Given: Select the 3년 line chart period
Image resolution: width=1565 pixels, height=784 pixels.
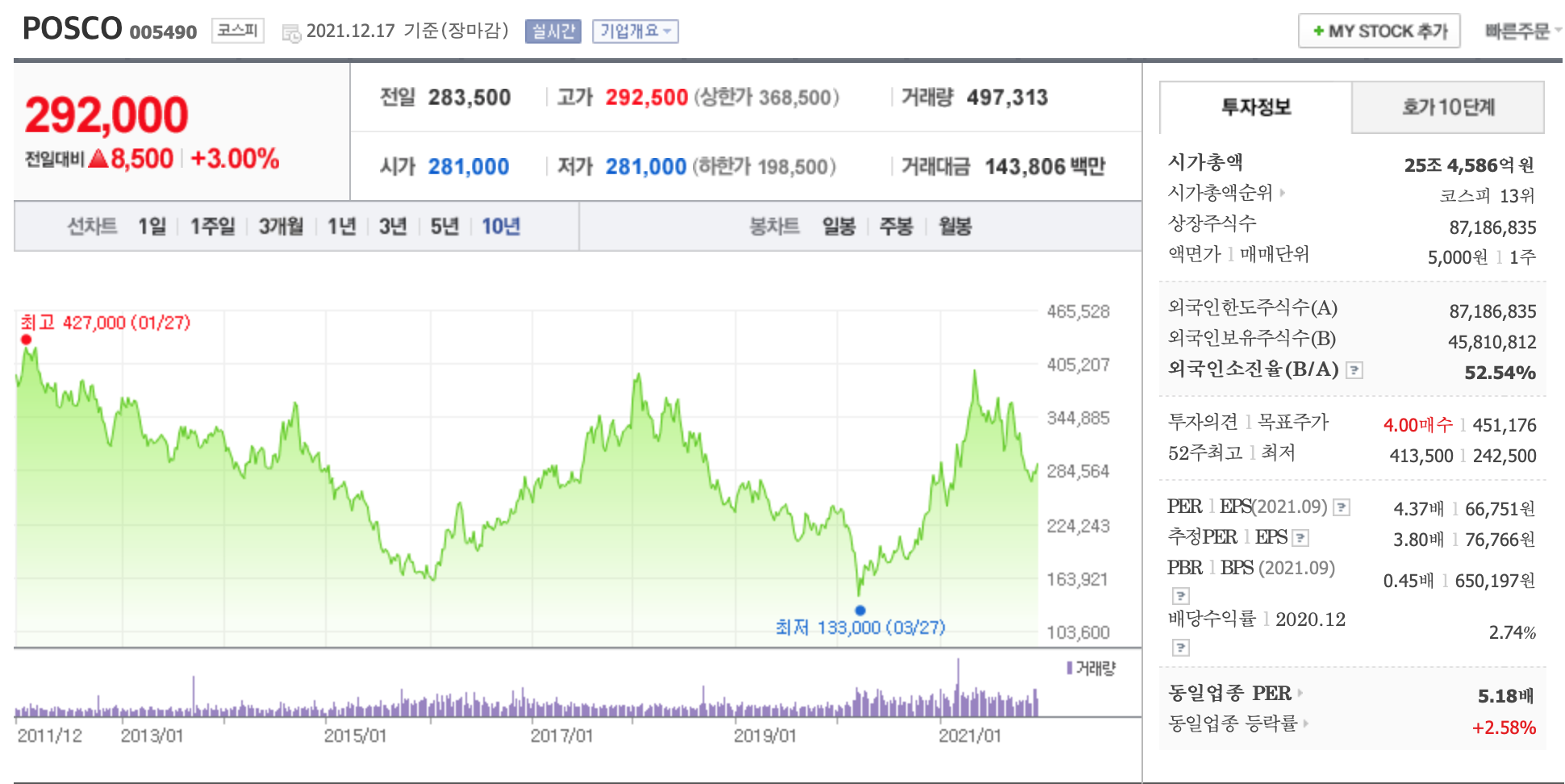Looking at the screenshot, I should coord(393,227).
